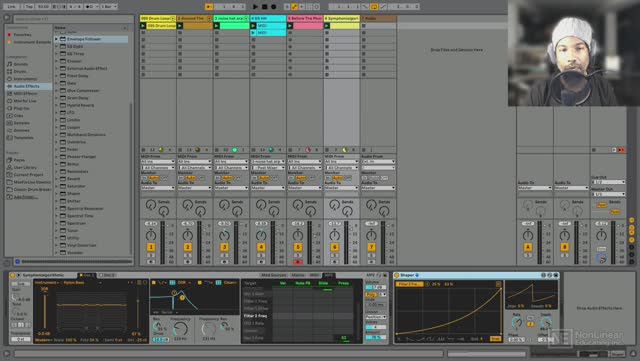Viewport: 640px width, 361px height.
Task: Expand the Envelope Follower folder
Action: click(56, 39)
